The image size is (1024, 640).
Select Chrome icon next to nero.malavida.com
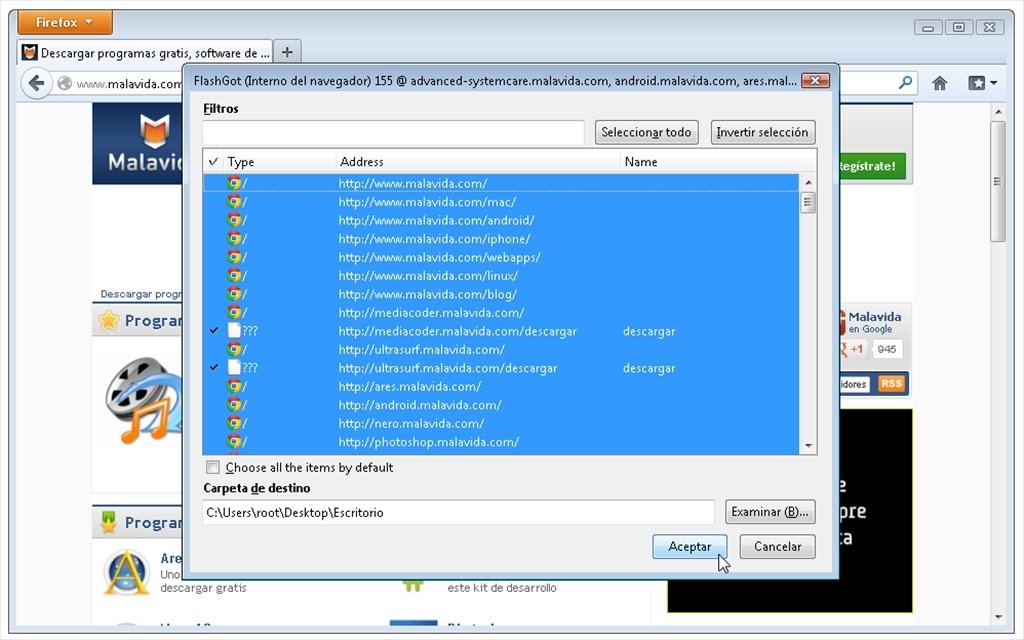click(x=234, y=423)
